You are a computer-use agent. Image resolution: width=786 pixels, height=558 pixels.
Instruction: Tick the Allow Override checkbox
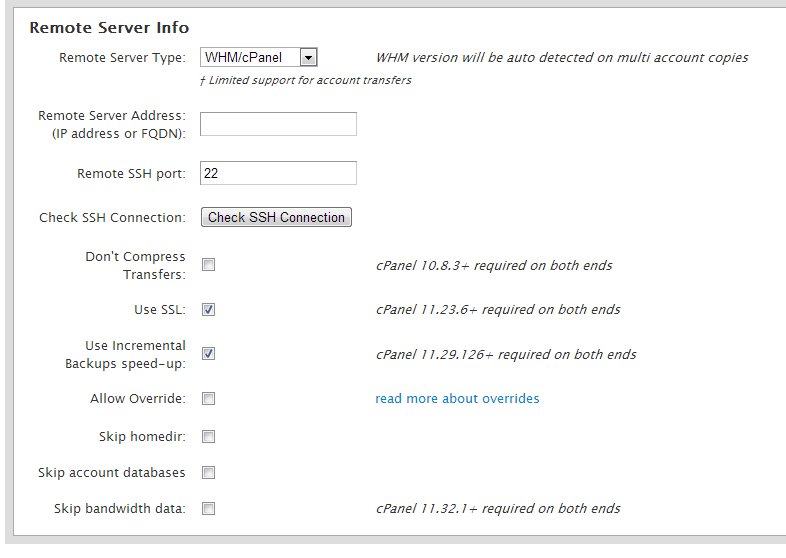pyautogui.click(x=209, y=399)
